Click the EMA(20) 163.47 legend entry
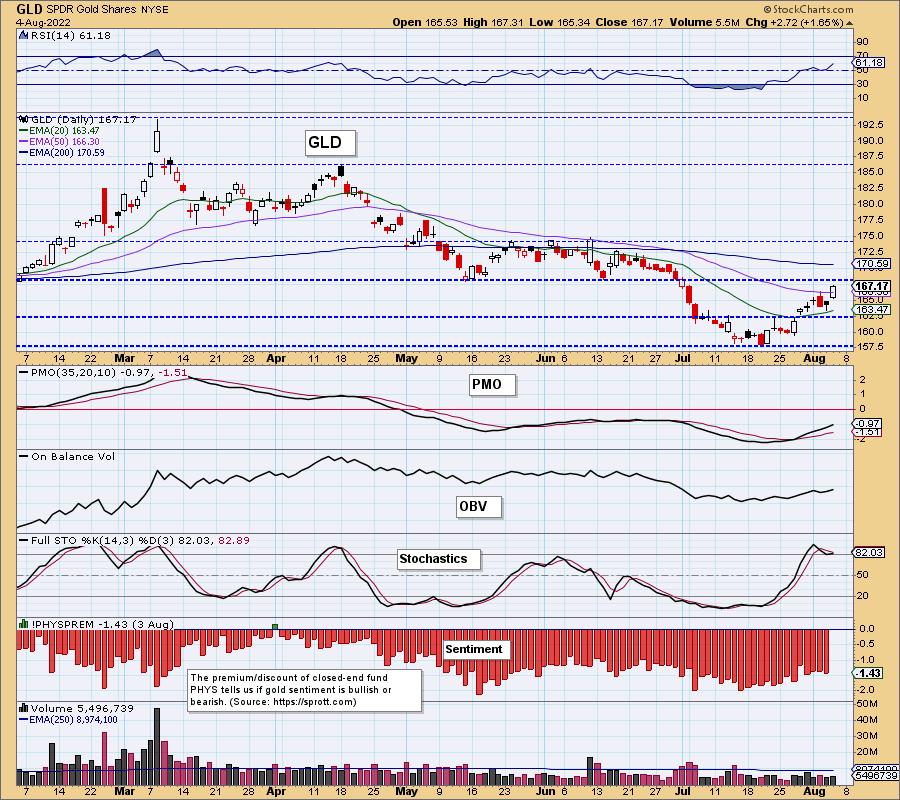The image size is (900, 800). click(x=59, y=131)
